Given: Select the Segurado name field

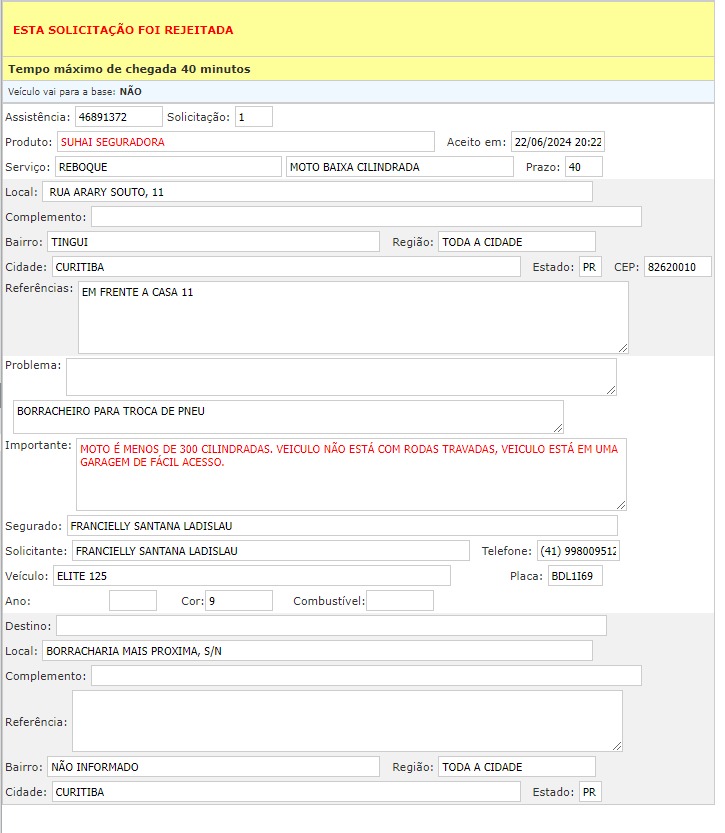Looking at the screenshot, I should pos(341,525).
